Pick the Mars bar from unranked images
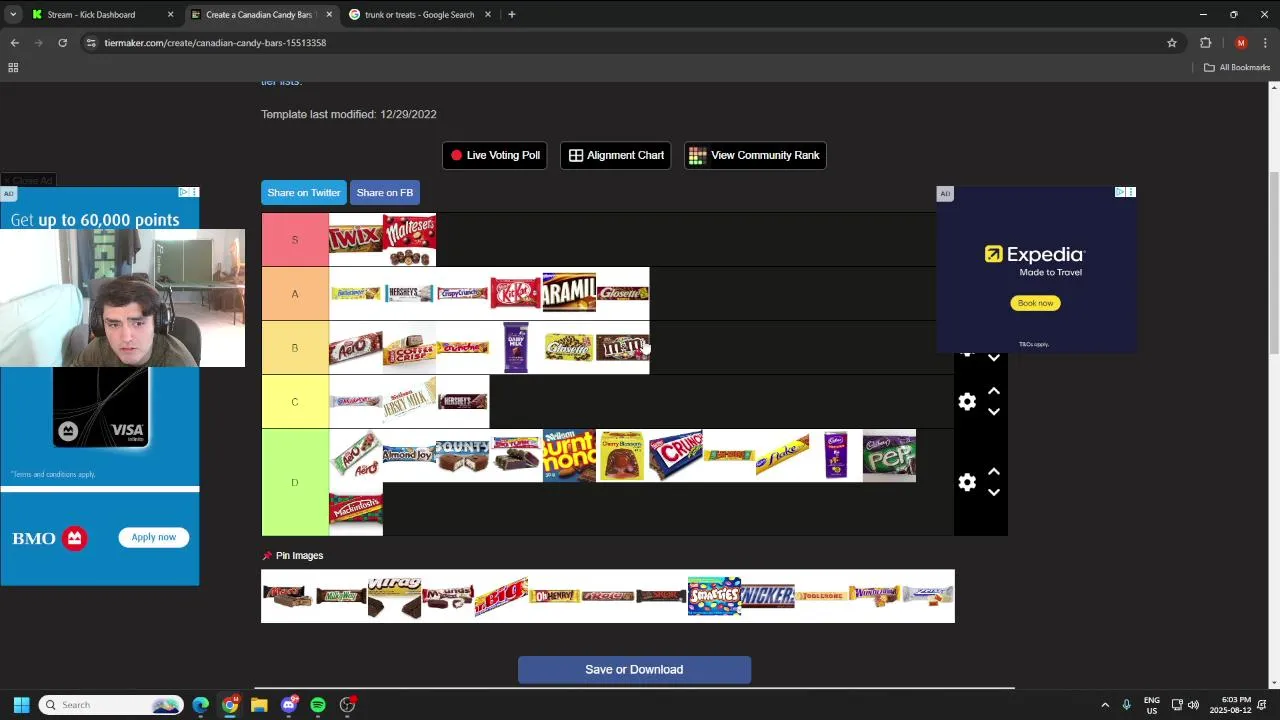 (x=288, y=597)
